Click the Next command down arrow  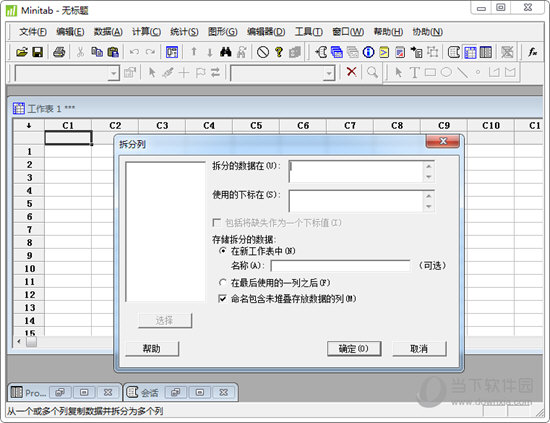point(210,52)
